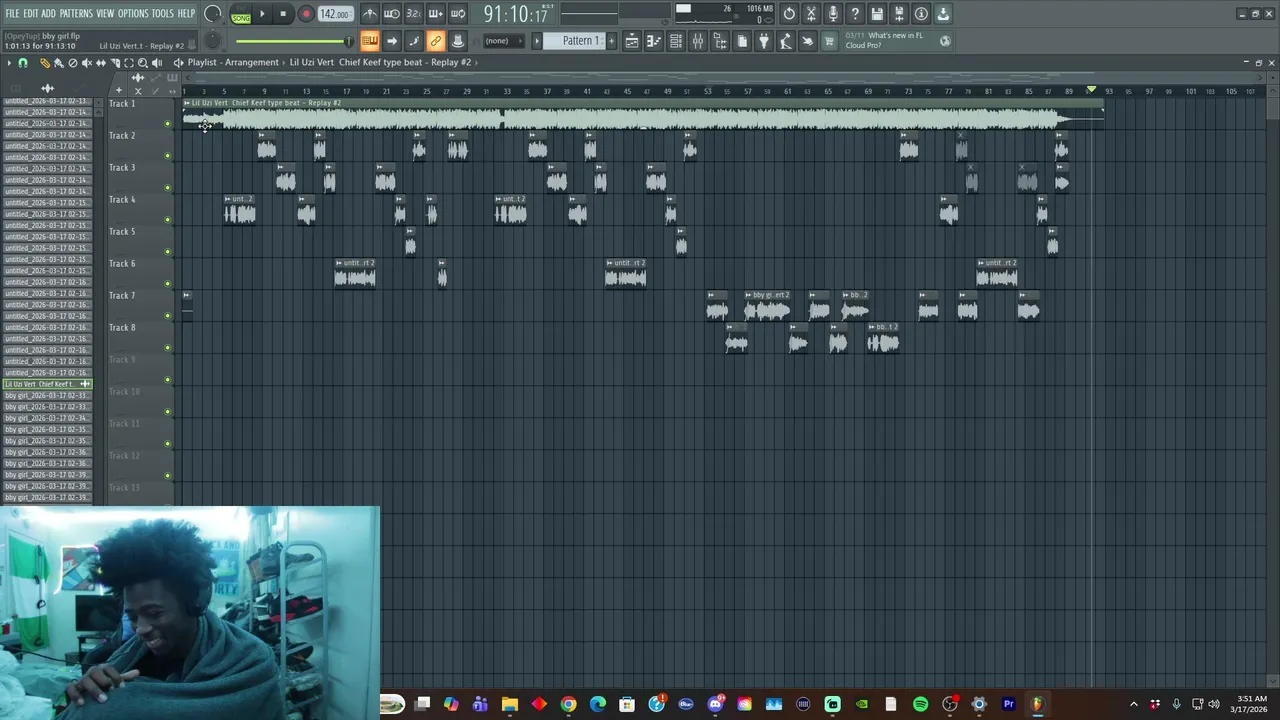
Task: Click the Record button
Action: point(306,14)
